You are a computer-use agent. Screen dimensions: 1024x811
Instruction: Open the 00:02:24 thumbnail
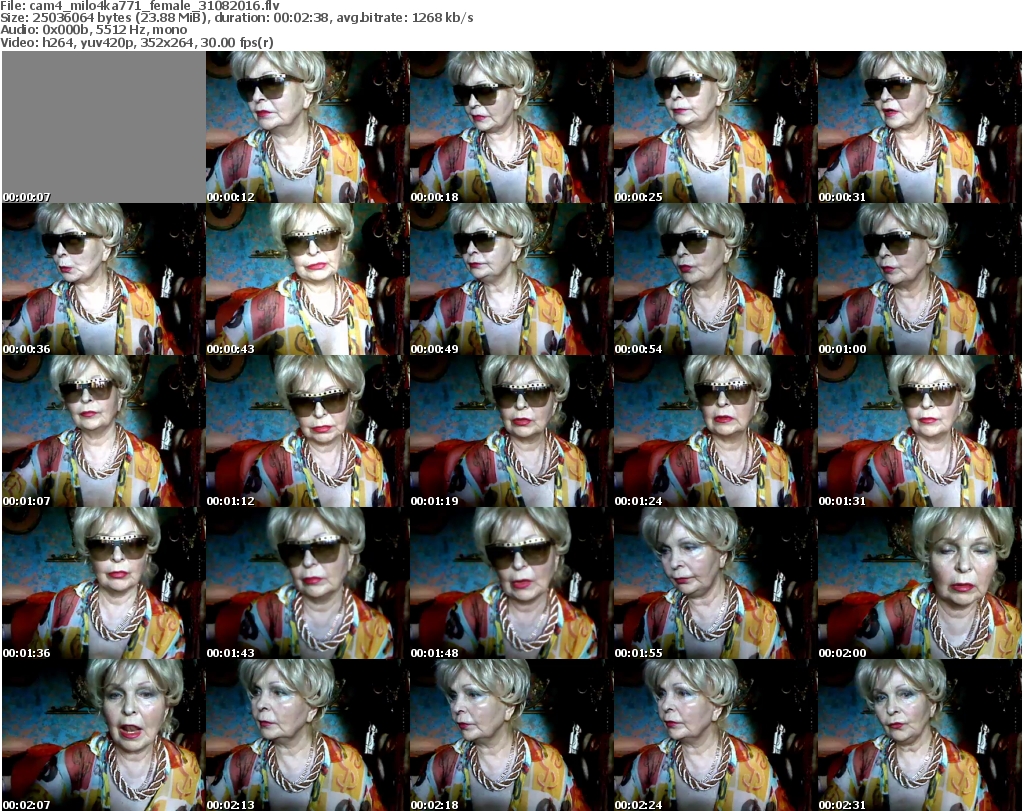click(x=715, y=735)
